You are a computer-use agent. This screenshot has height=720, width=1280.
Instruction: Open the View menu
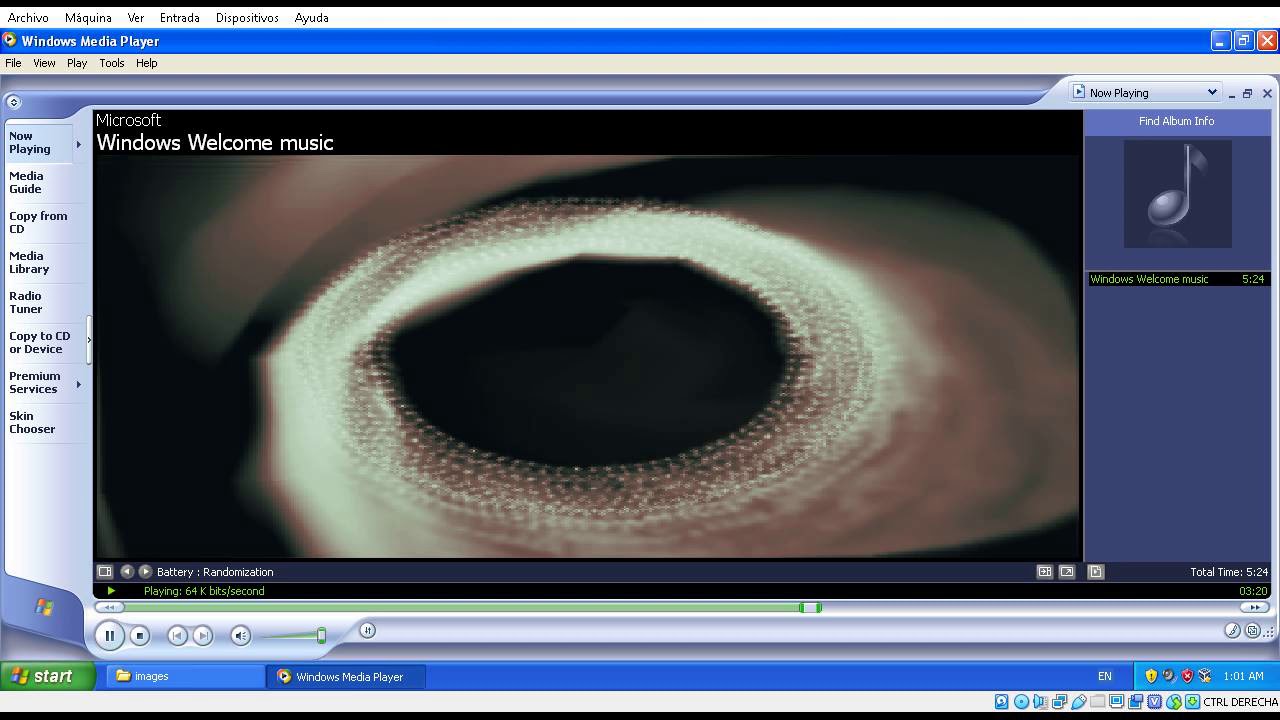[x=44, y=63]
